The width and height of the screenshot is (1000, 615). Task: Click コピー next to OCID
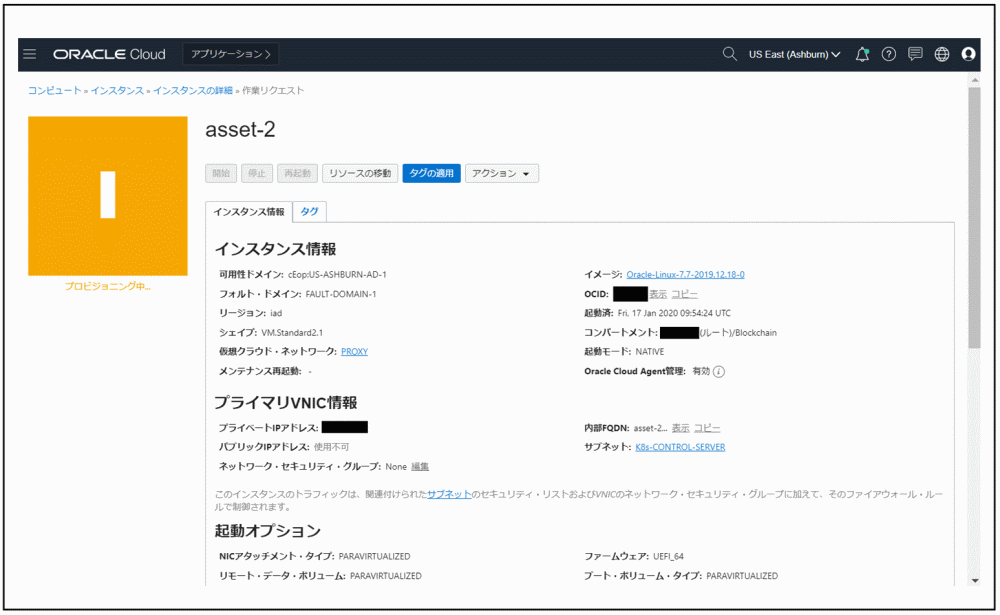point(684,294)
